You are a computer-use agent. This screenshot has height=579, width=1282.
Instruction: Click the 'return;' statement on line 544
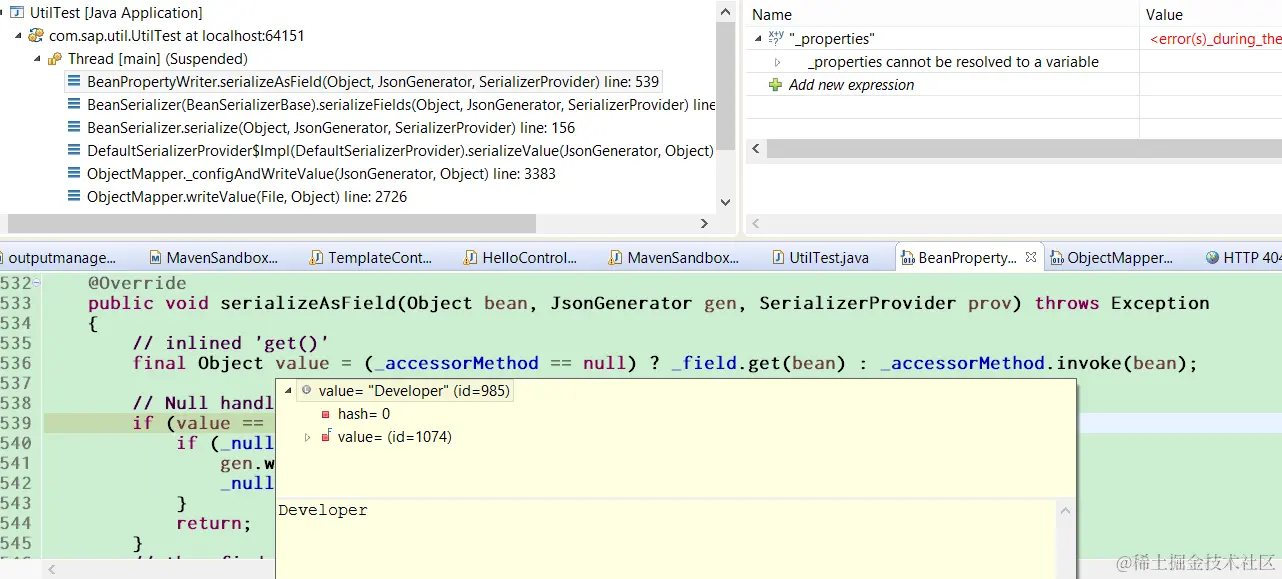[214, 523]
